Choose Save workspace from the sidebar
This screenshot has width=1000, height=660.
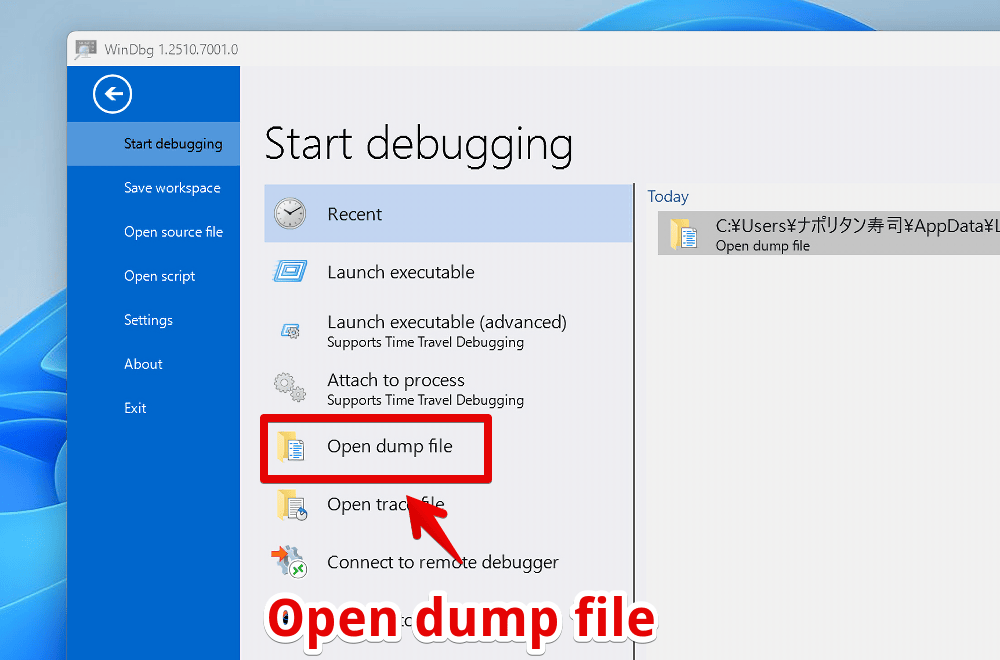pyautogui.click(x=172, y=188)
